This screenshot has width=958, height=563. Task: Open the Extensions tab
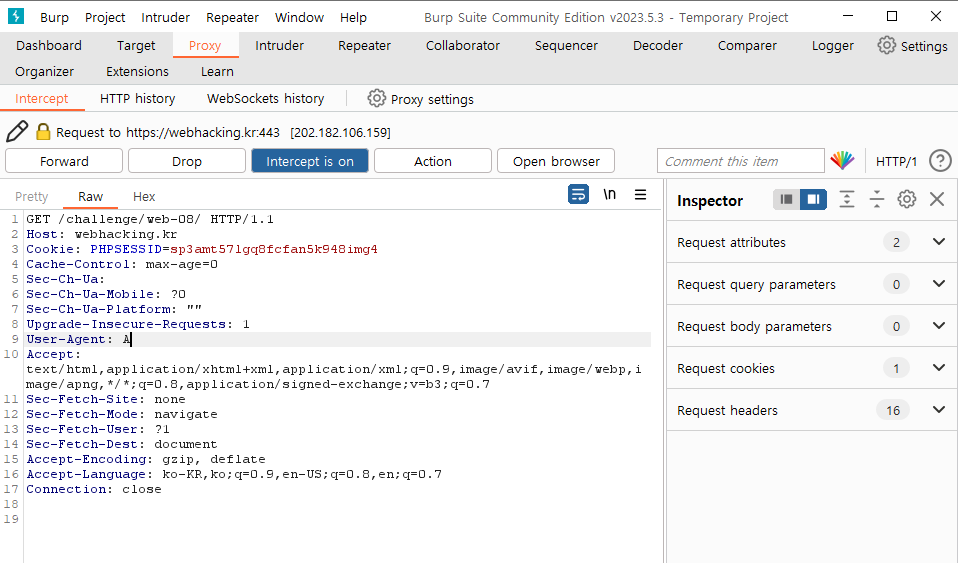pos(137,72)
